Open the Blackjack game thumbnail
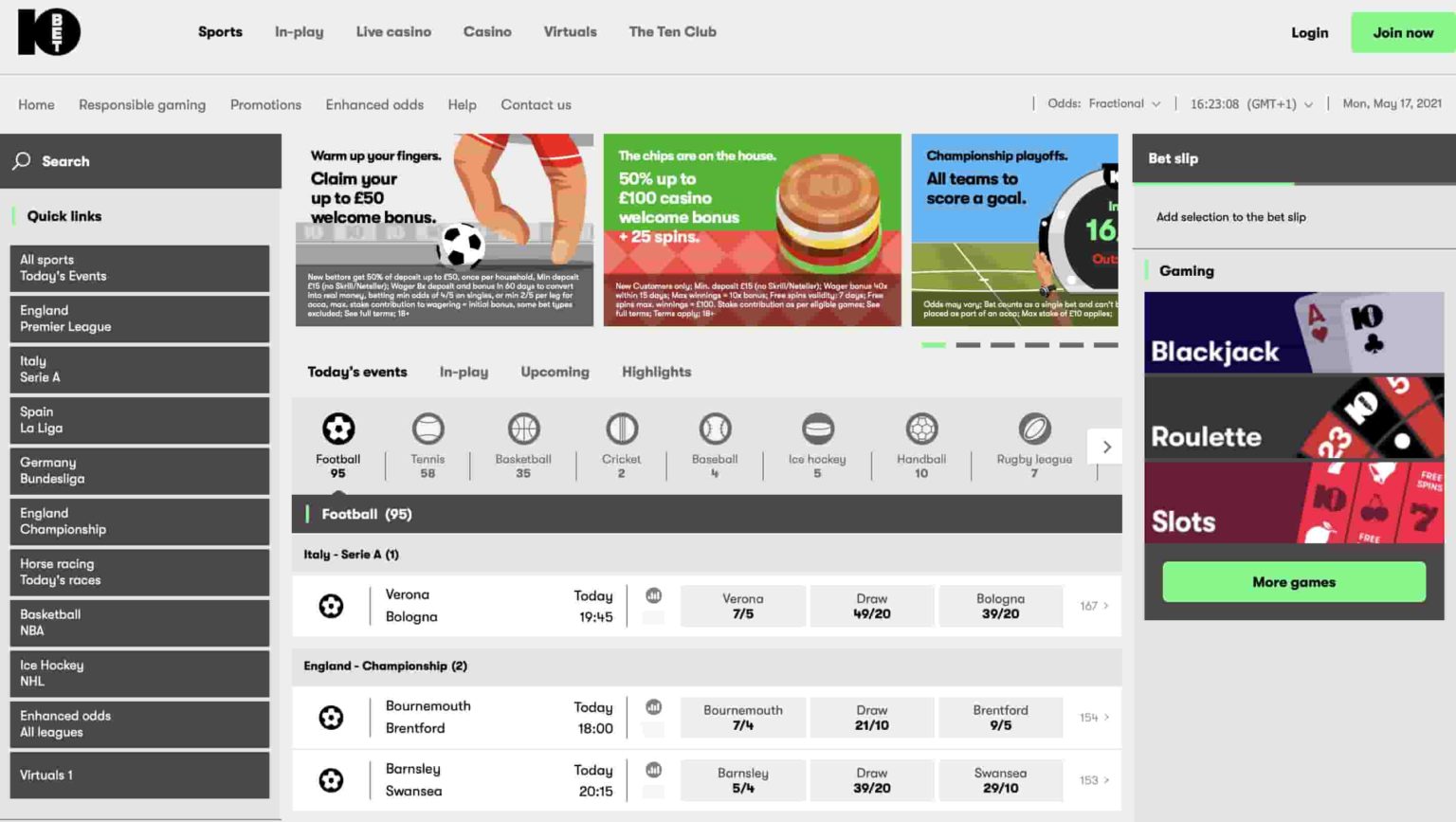This screenshot has width=1456, height=822. pos(1294,333)
